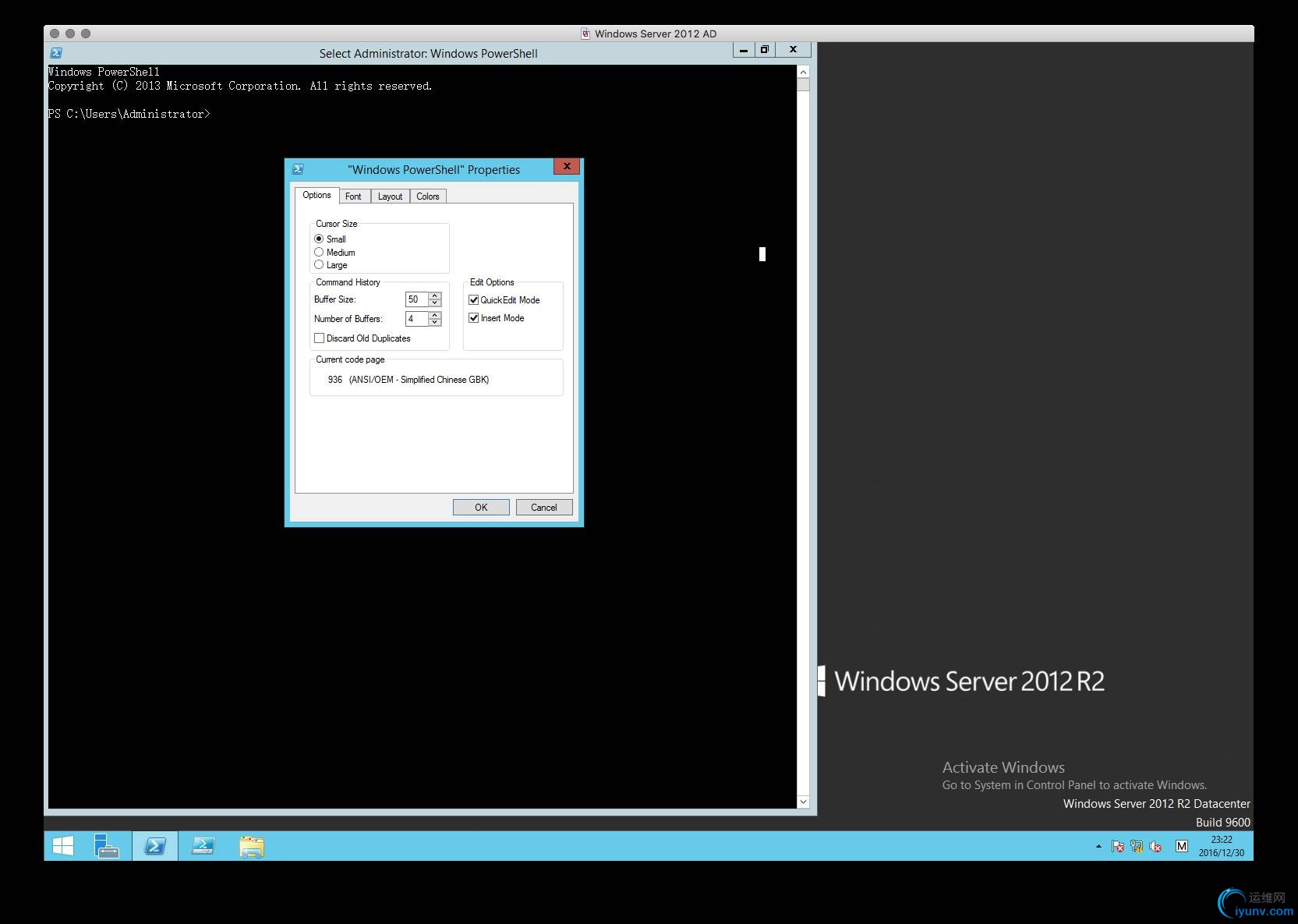The height and width of the screenshot is (924, 1298).
Task: Click OK in PowerShell Properties
Action: (x=481, y=508)
